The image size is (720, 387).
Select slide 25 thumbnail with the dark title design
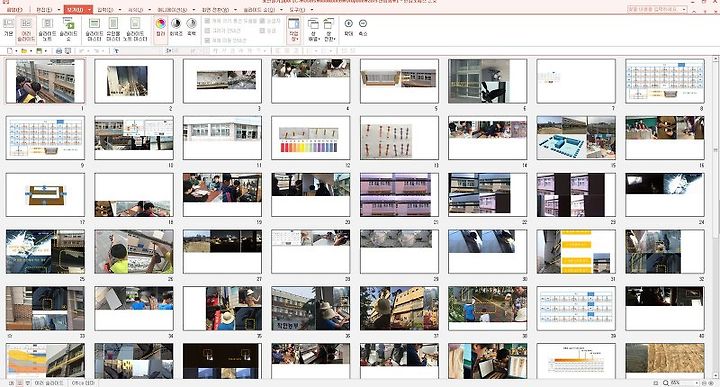click(x=45, y=252)
